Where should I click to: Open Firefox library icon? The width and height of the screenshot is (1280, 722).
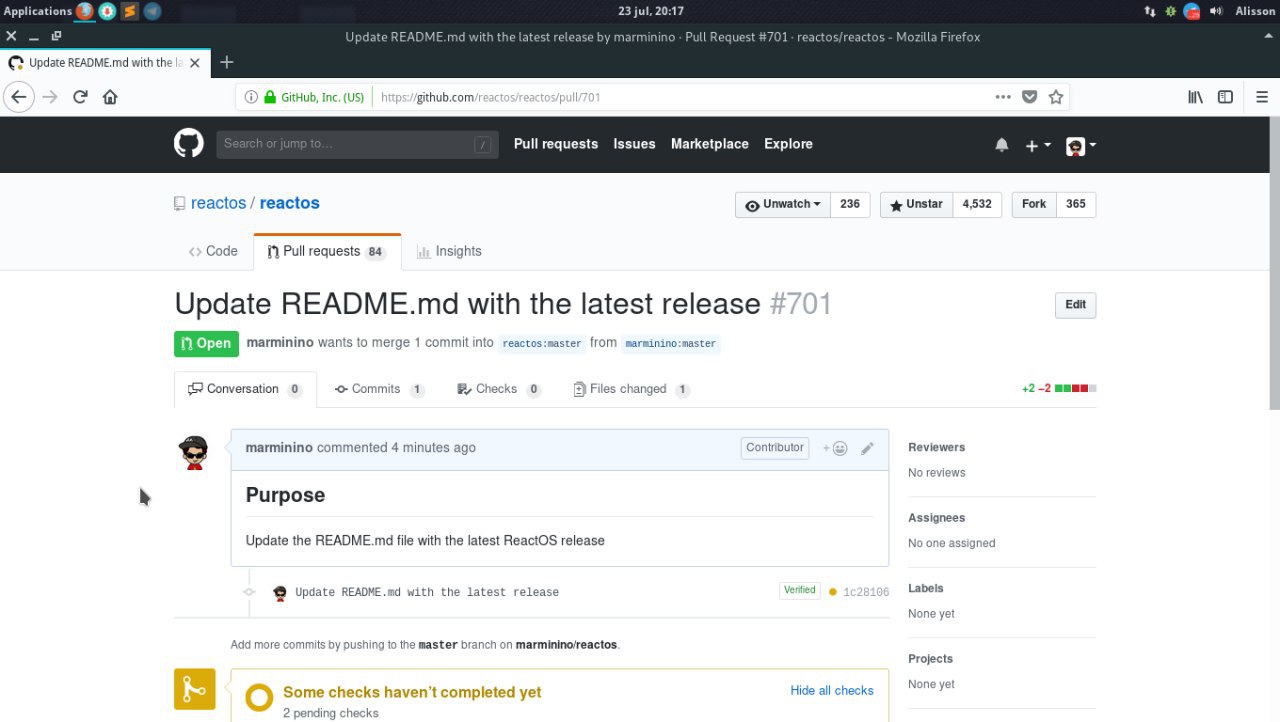point(1195,97)
